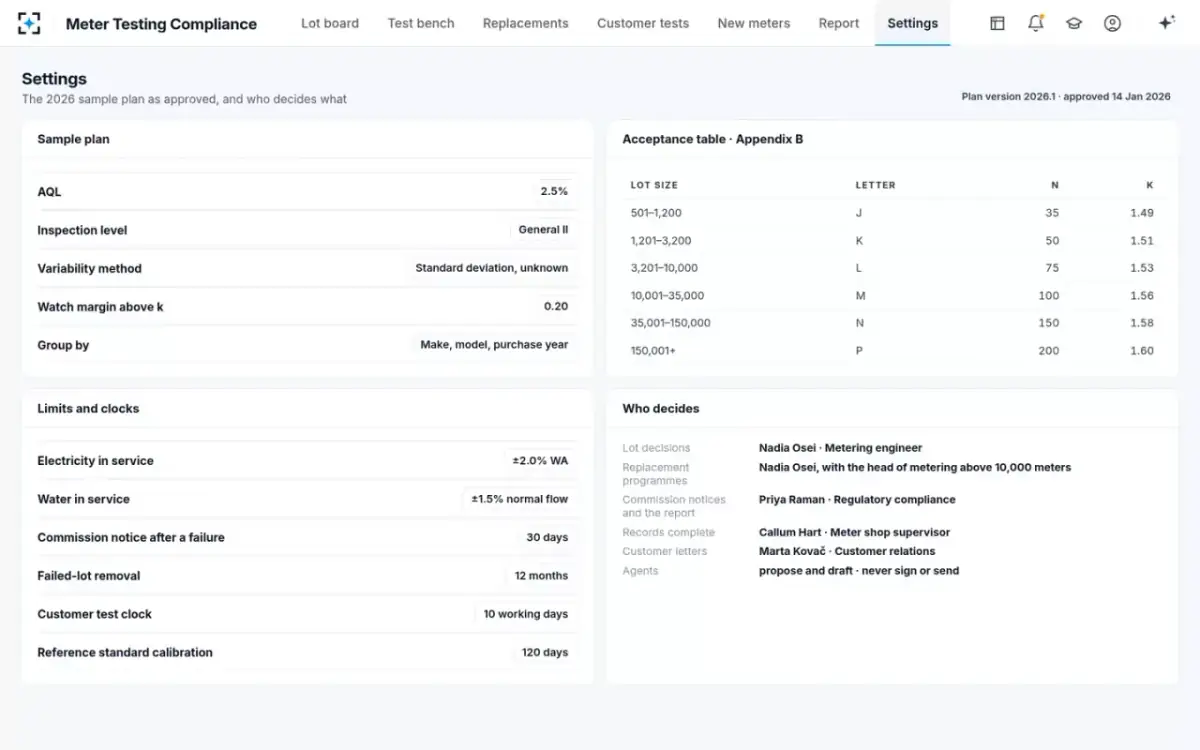Click the Agents rule propose and draft text
Image resolution: width=1200 pixels, height=750 pixels.
tap(859, 571)
